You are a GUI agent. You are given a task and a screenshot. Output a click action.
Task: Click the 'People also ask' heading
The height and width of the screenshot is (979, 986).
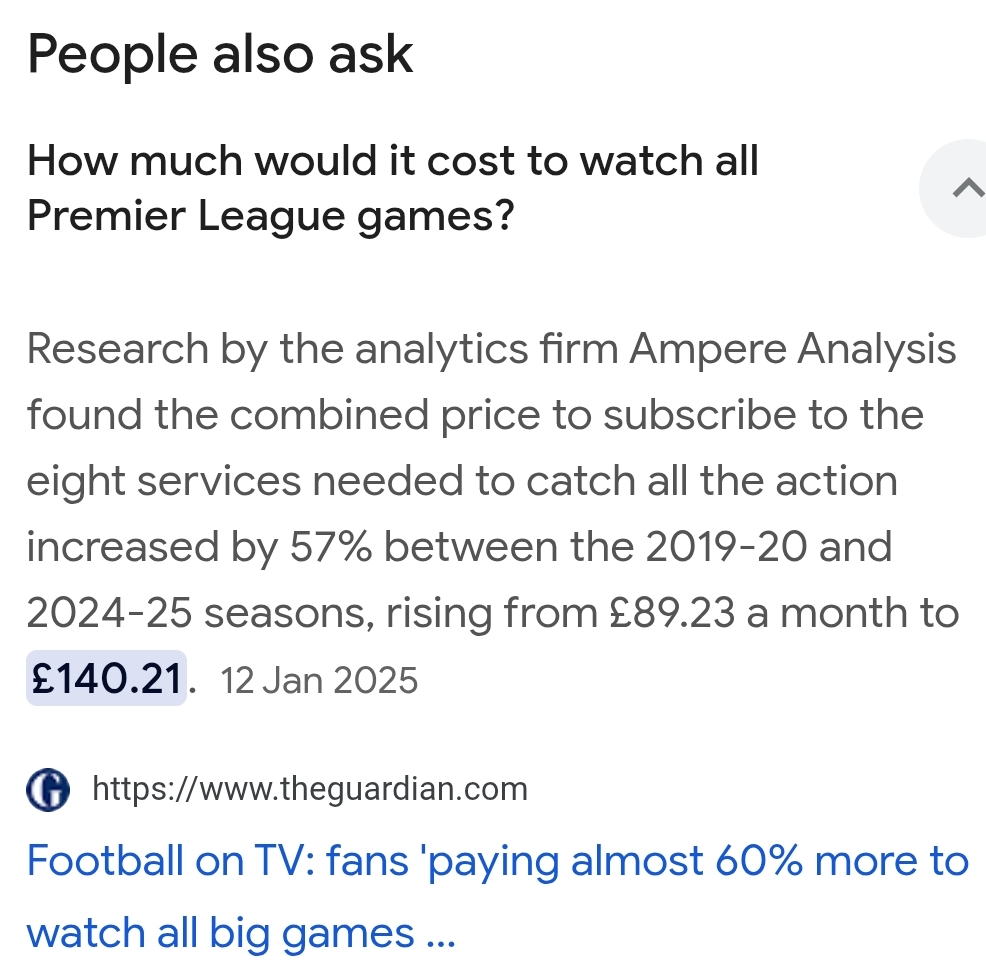[x=220, y=55]
